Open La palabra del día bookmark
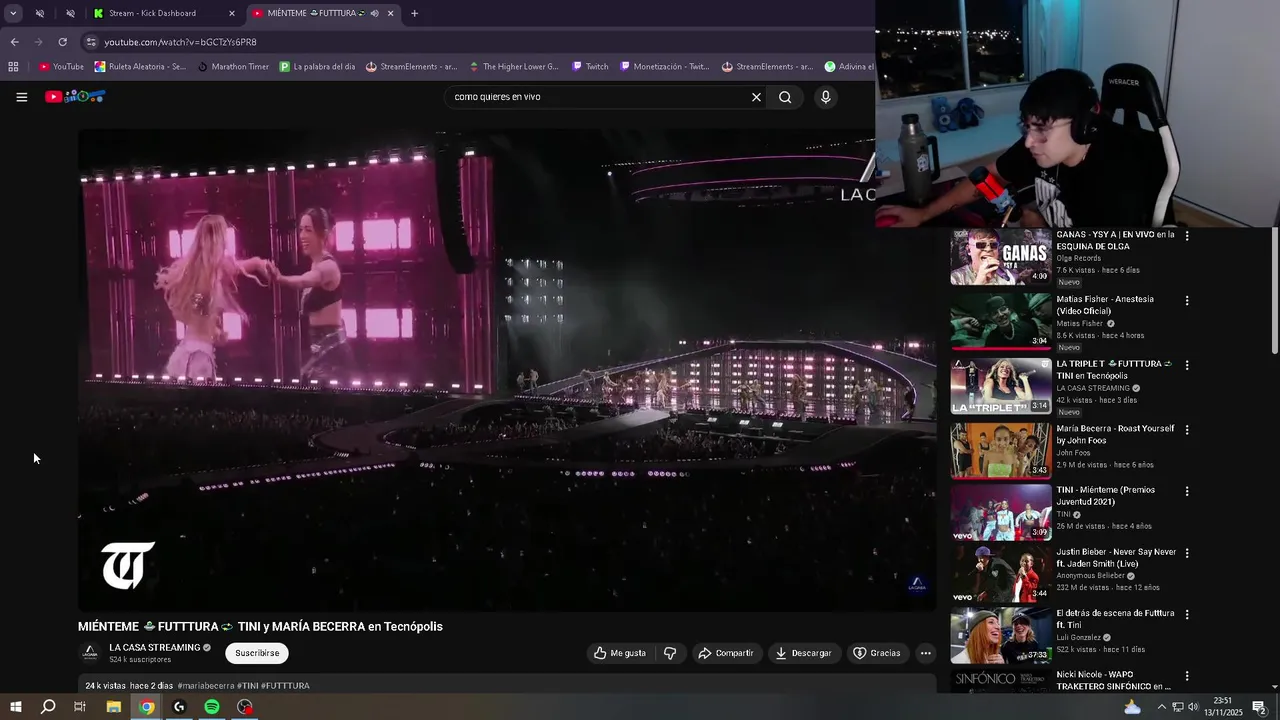Screen dimensions: 1280x720 pyautogui.click(x=317, y=67)
